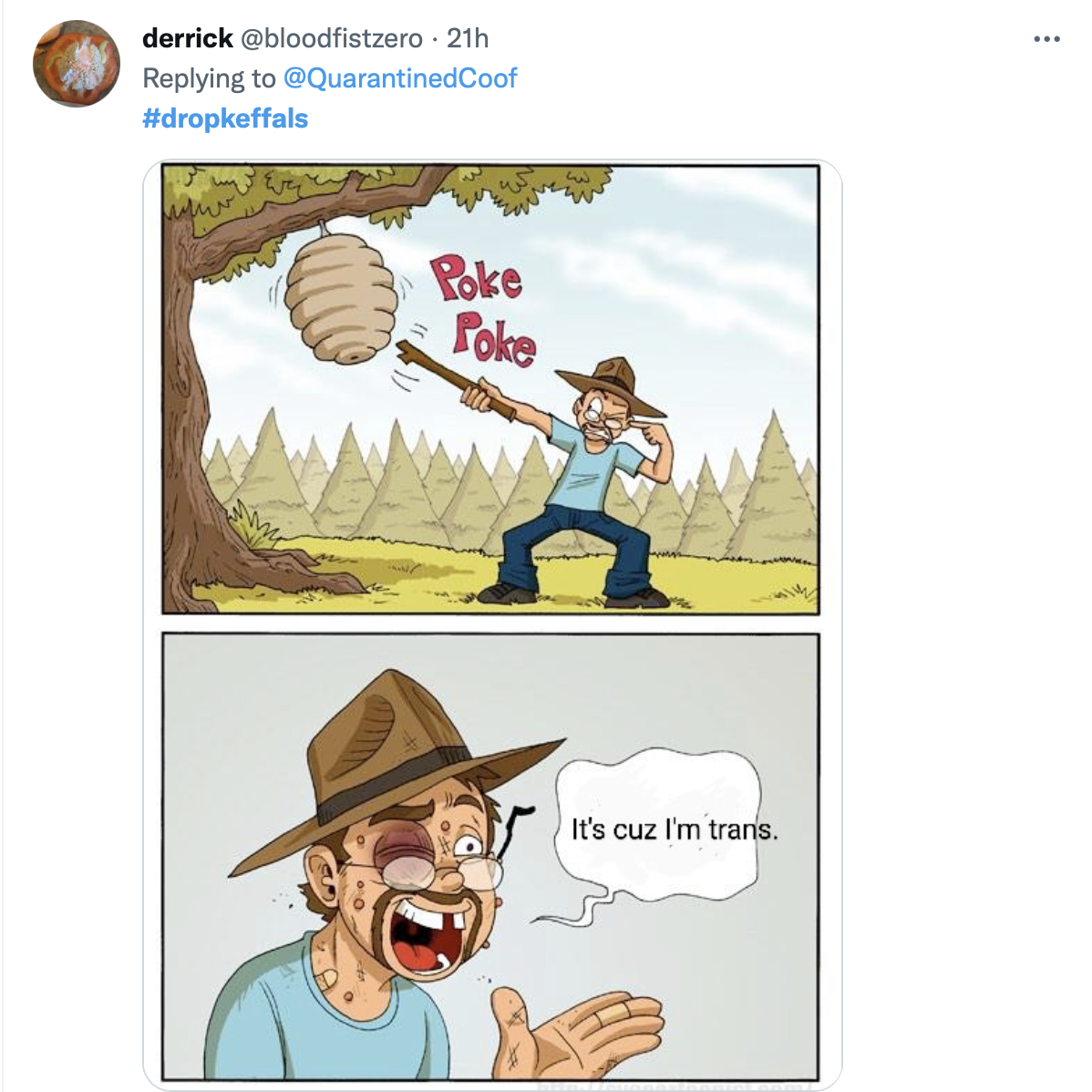Image resolution: width=1092 pixels, height=1092 pixels.
Task: Click the "Replying to" text
Action: [x=209, y=78]
